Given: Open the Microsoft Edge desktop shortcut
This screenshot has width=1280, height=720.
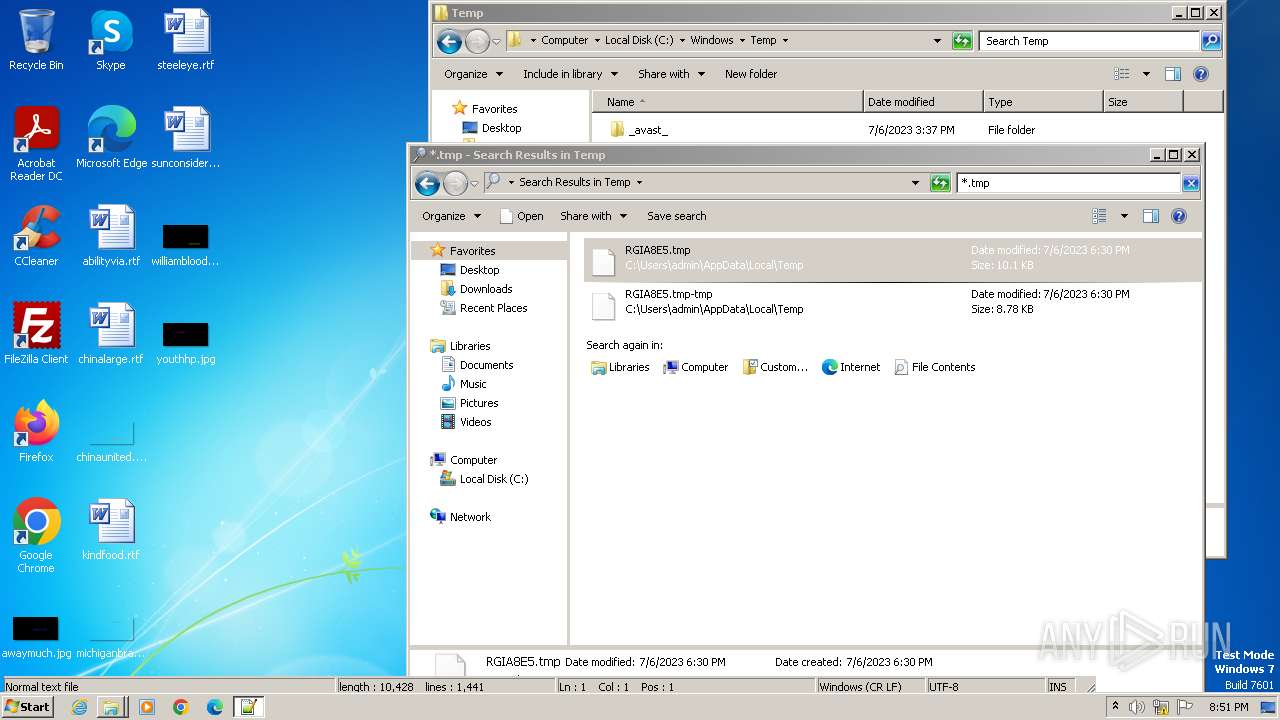Looking at the screenshot, I should click(x=111, y=138).
